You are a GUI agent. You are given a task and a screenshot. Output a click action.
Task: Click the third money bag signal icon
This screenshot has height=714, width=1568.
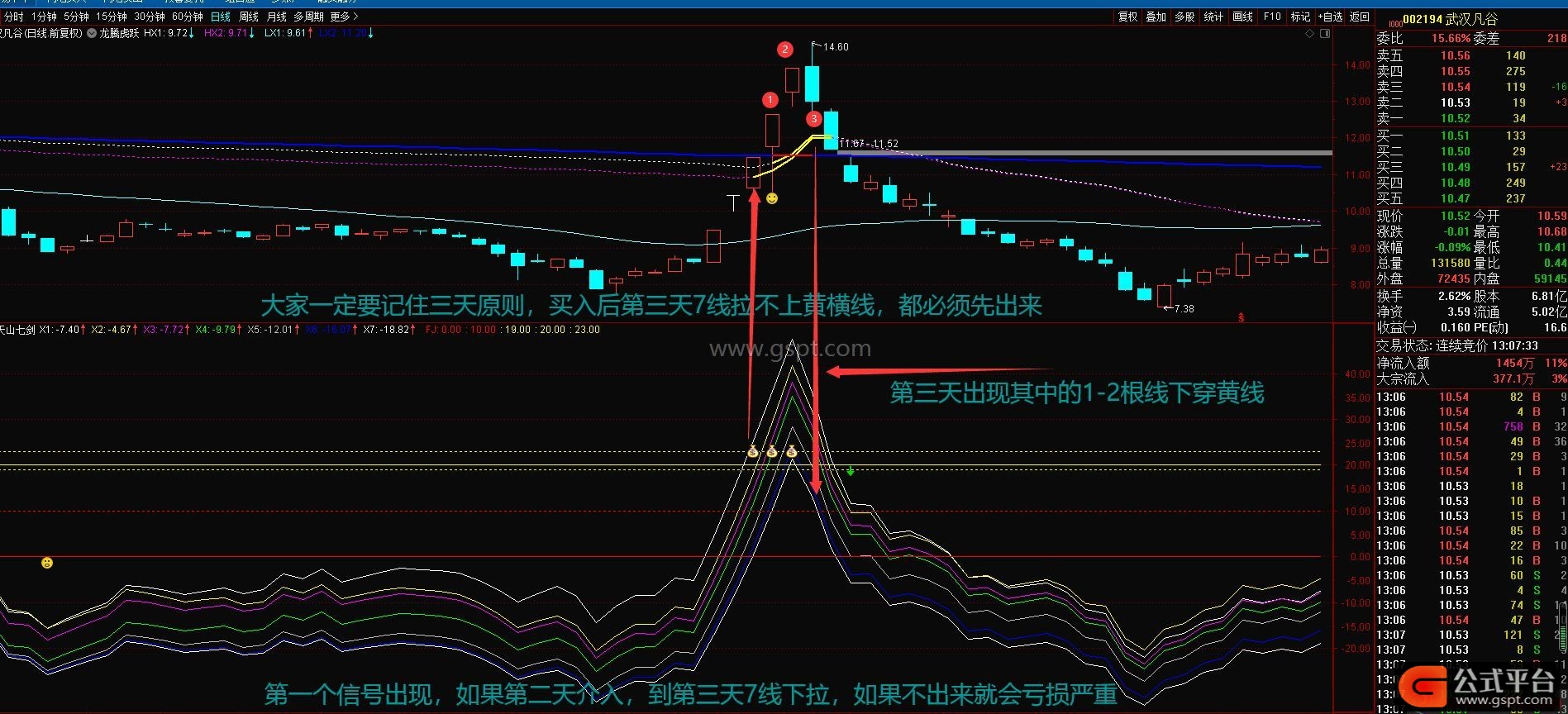point(792,451)
